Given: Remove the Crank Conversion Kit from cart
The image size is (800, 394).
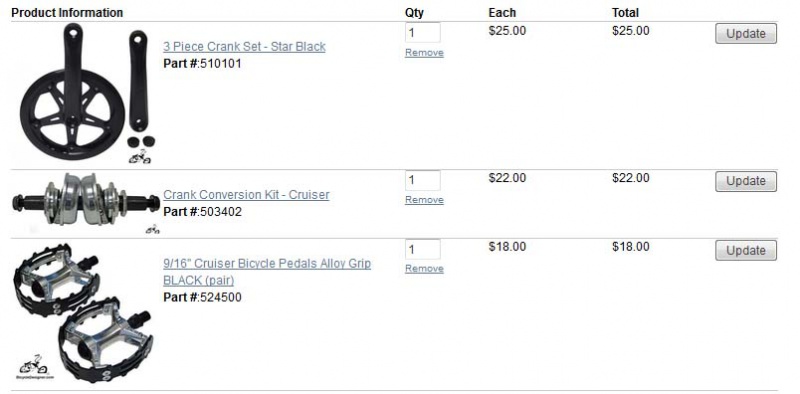Looking at the screenshot, I should click(424, 200).
